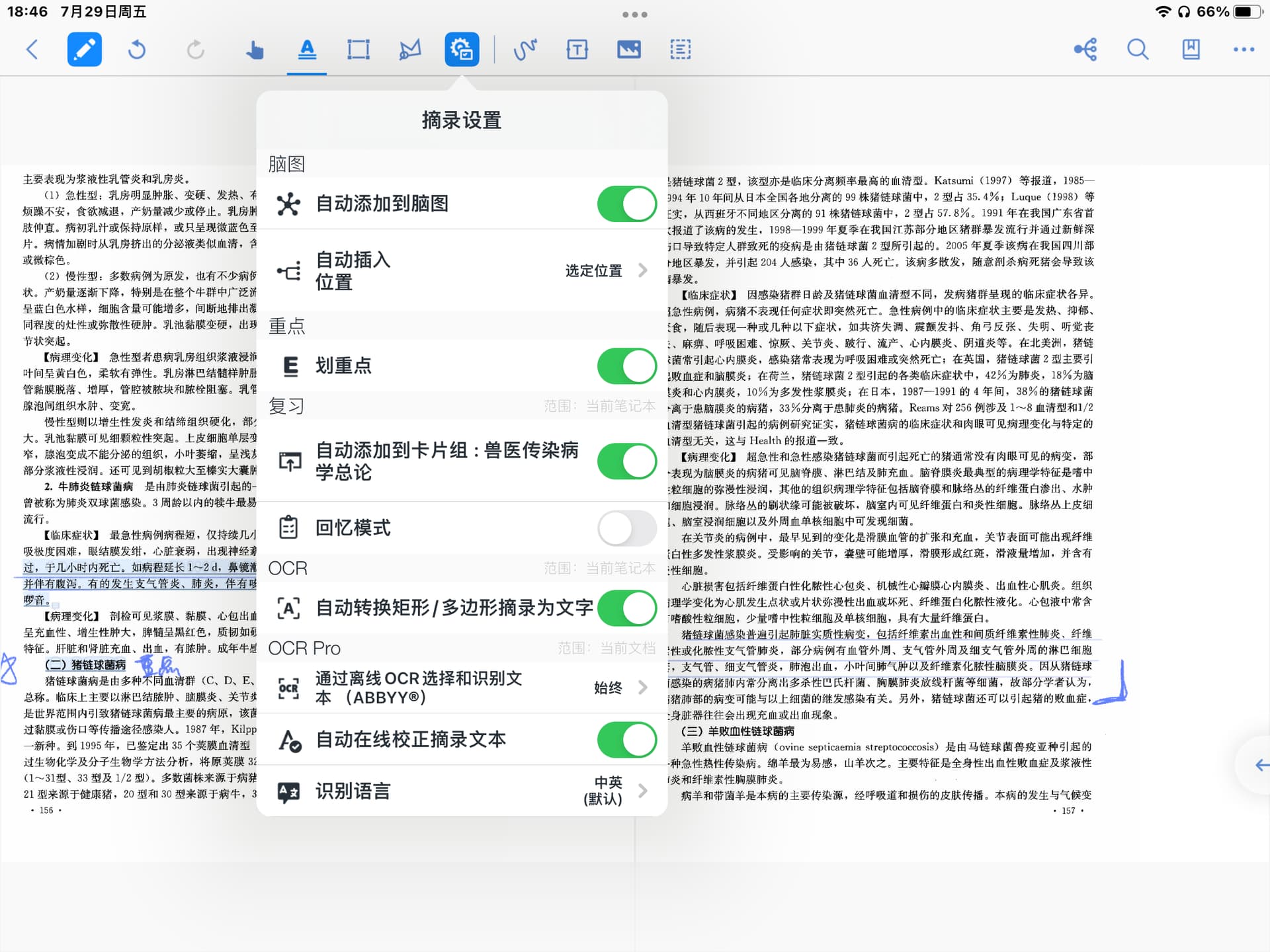Tap the 自动插入位置 row label
Screen dimensions: 1270x952
353,270
